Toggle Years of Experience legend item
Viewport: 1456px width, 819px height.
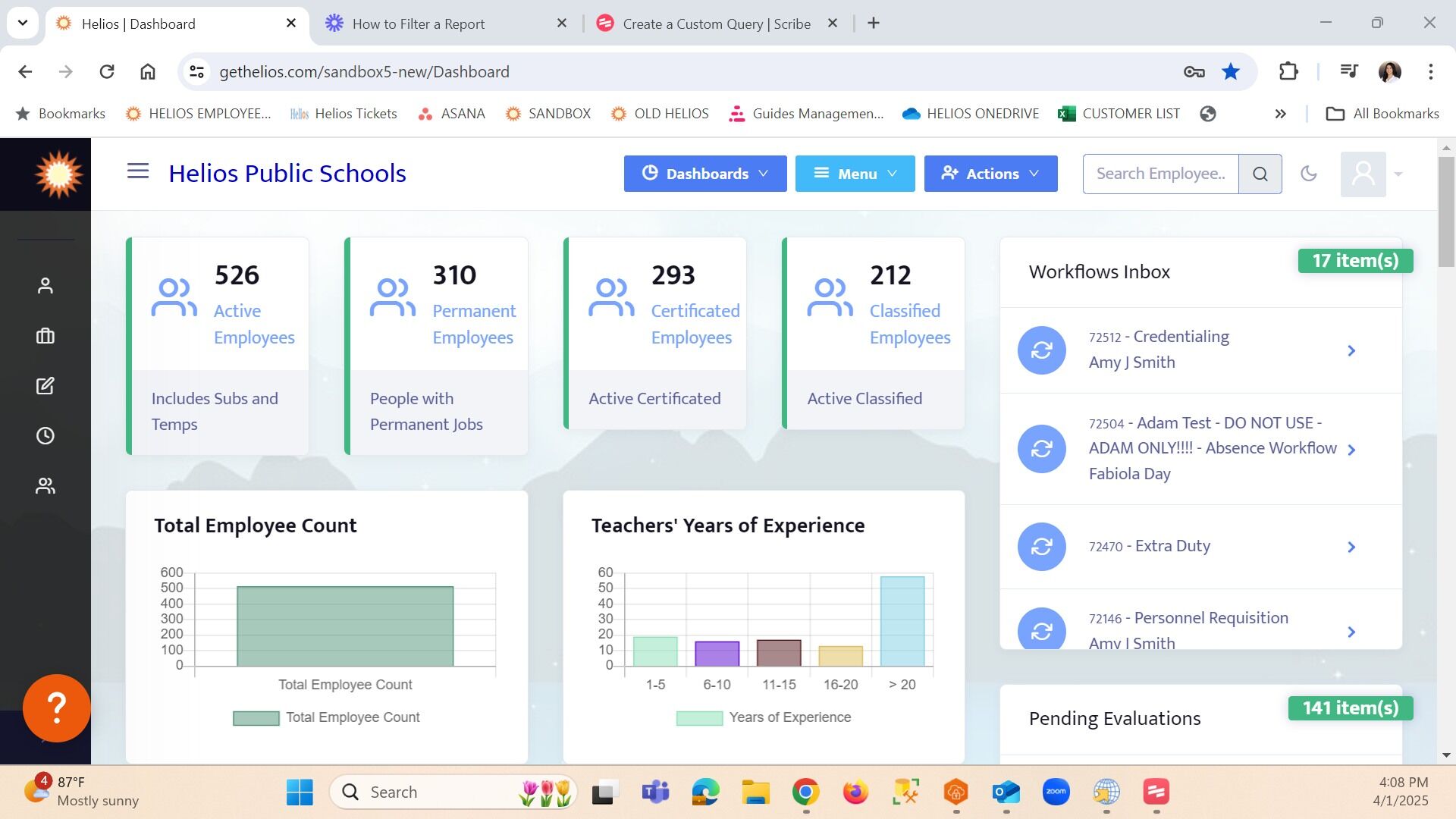click(x=763, y=717)
